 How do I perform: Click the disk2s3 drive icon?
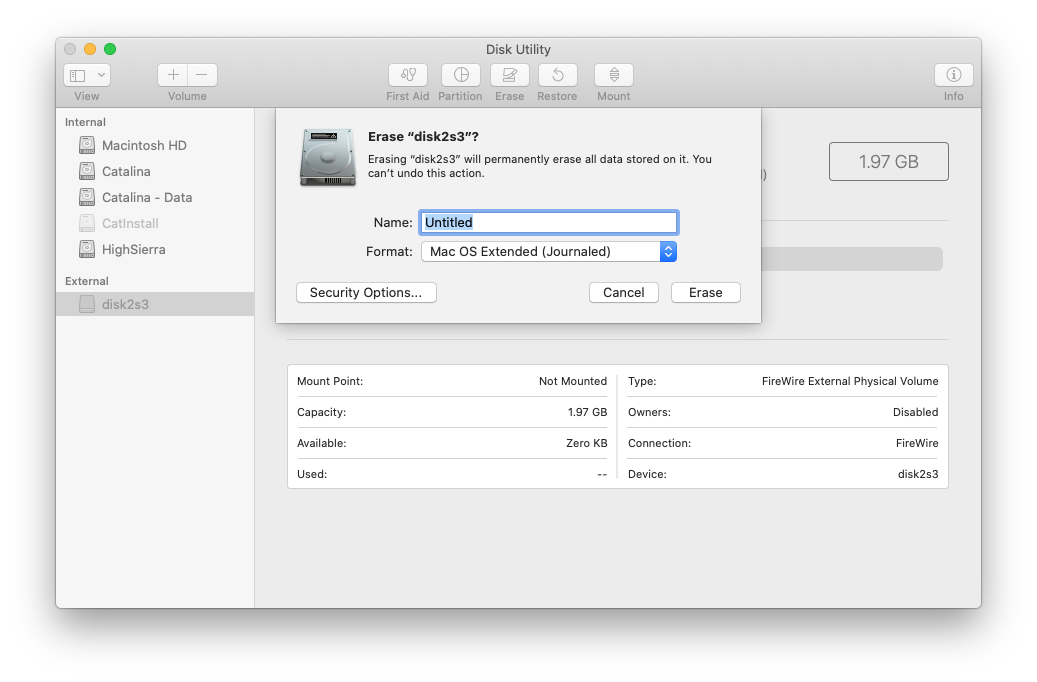tap(87, 304)
